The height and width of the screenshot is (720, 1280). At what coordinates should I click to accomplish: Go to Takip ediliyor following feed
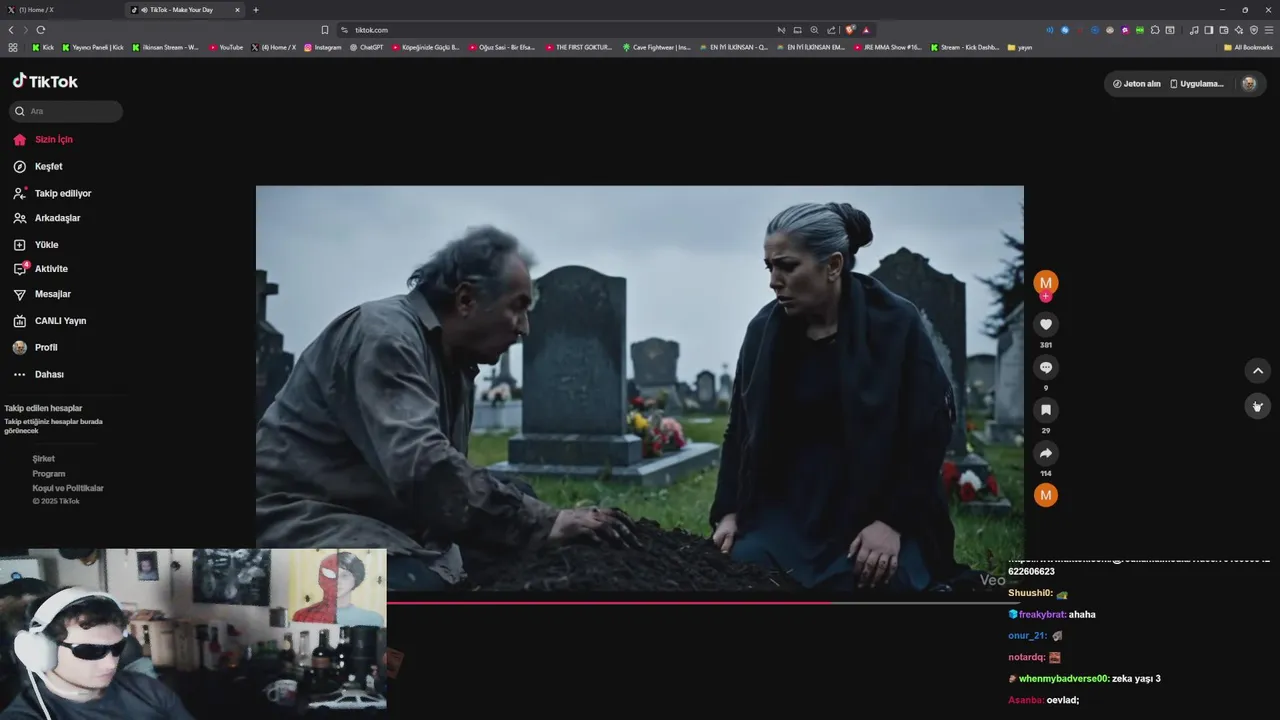[51, 193]
